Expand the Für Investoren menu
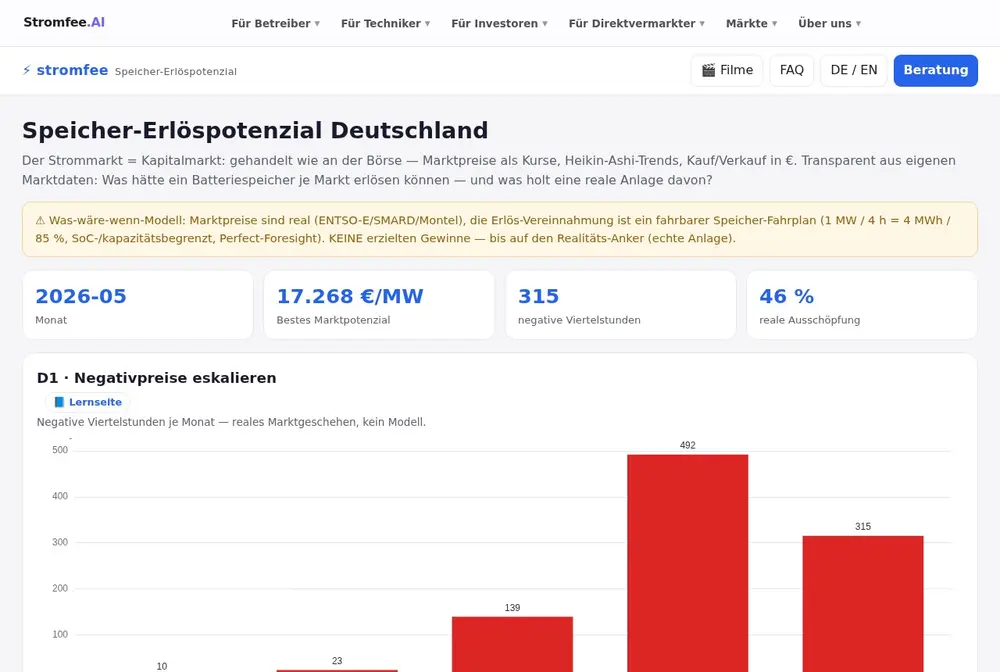The height and width of the screenshot is (672, 1000). 499,24
